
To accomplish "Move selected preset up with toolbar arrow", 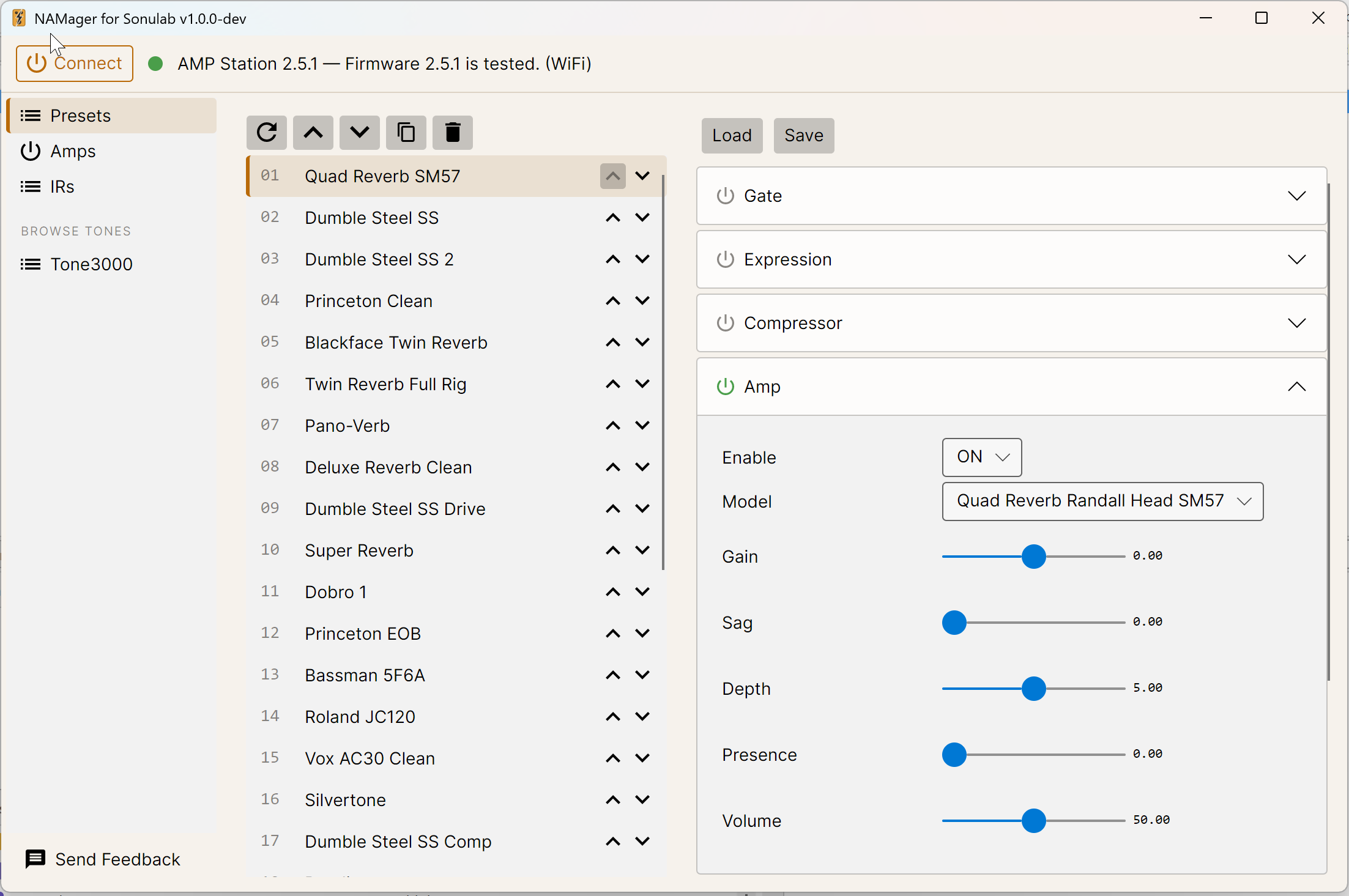I will pos(313,133).
